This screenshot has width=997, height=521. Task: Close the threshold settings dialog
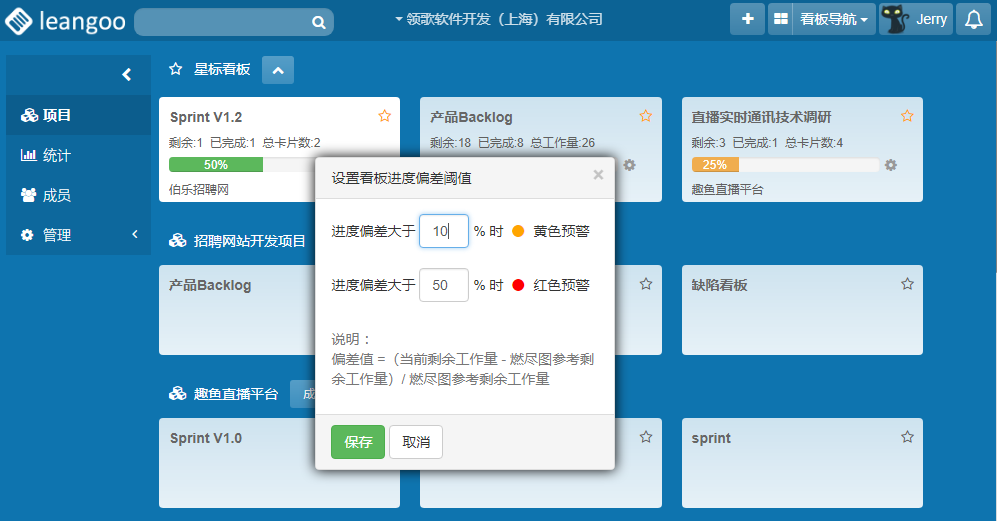pyautogui.click(x=598, y=175)
